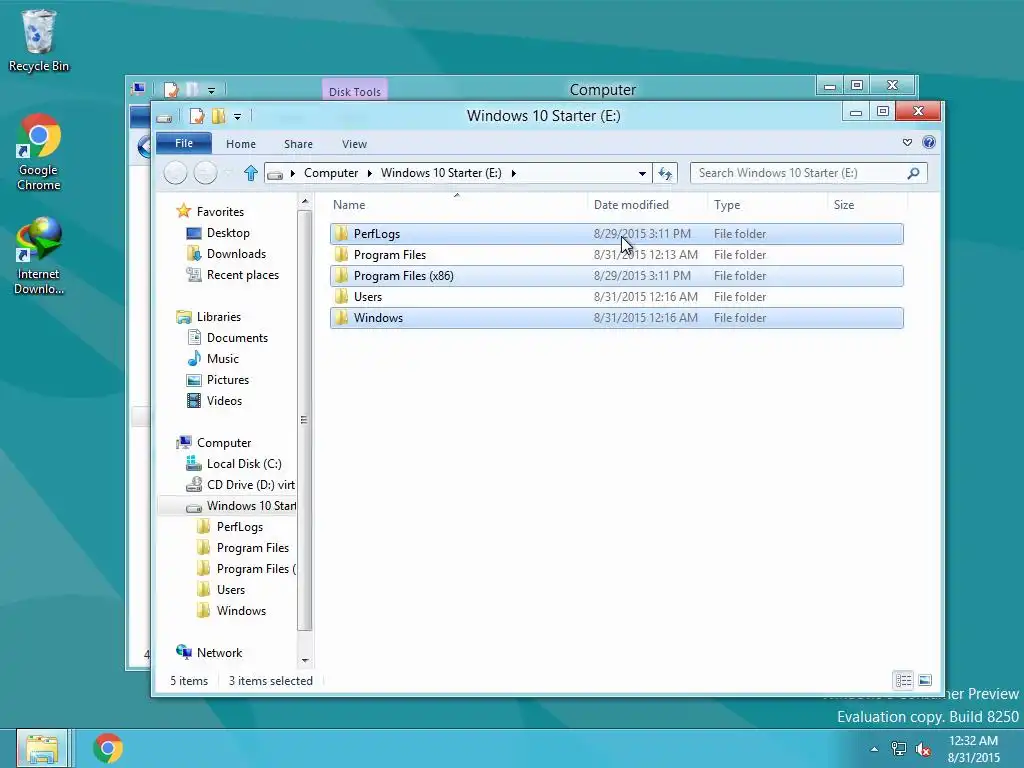The height and width of the screenshot is (768, 1024).
Task: Click Computer in the address bar breadcrumb
Action: click(331, 173)
